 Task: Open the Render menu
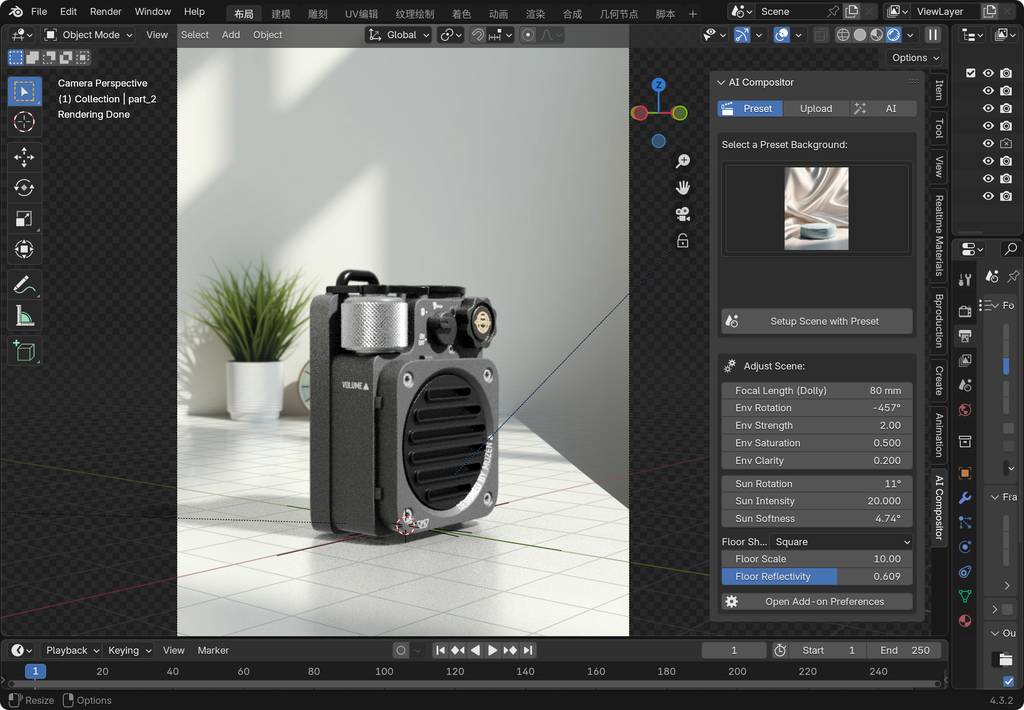105,12
